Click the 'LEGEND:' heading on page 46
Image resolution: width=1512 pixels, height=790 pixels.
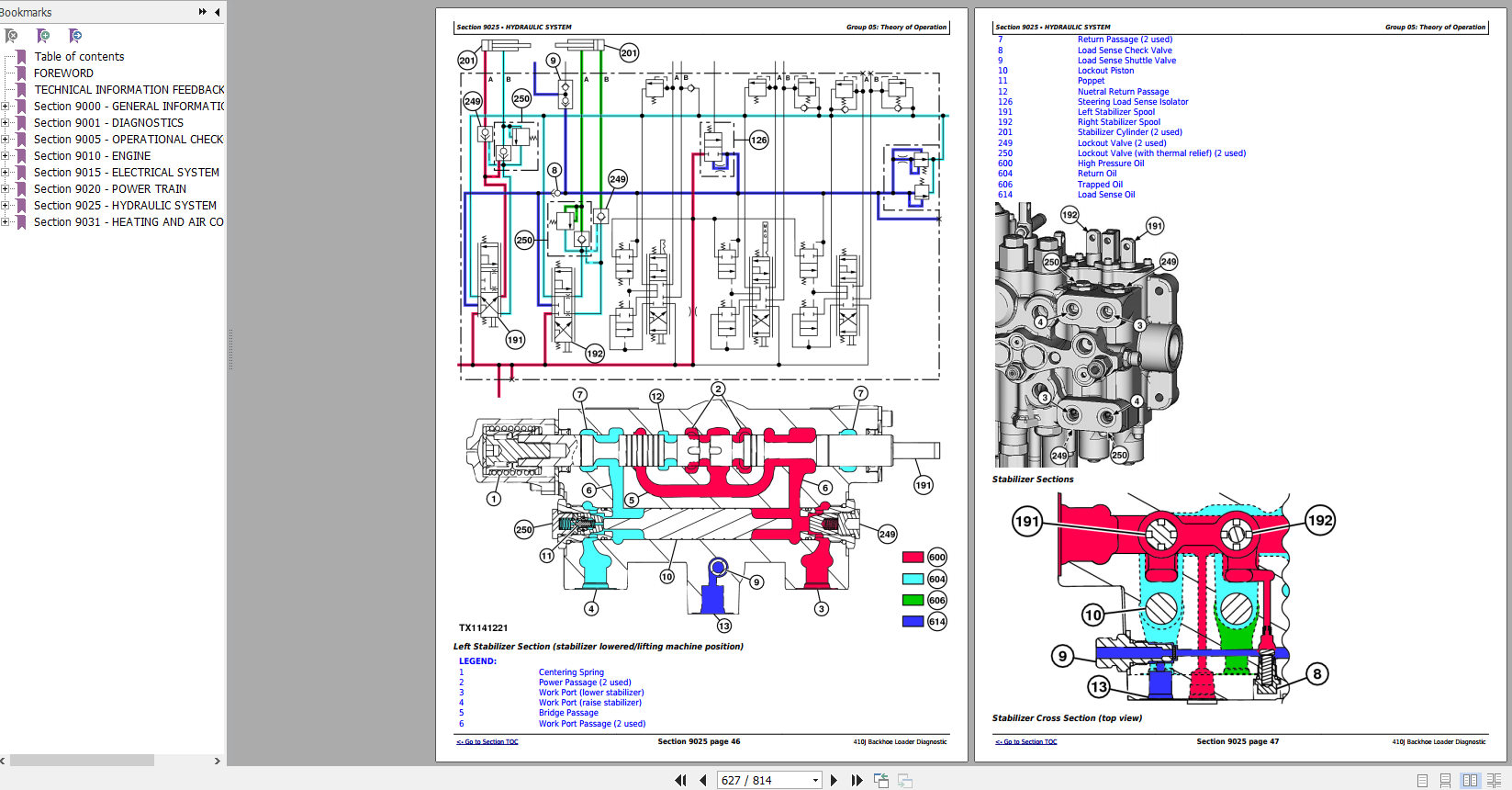[x=477, y=661]
